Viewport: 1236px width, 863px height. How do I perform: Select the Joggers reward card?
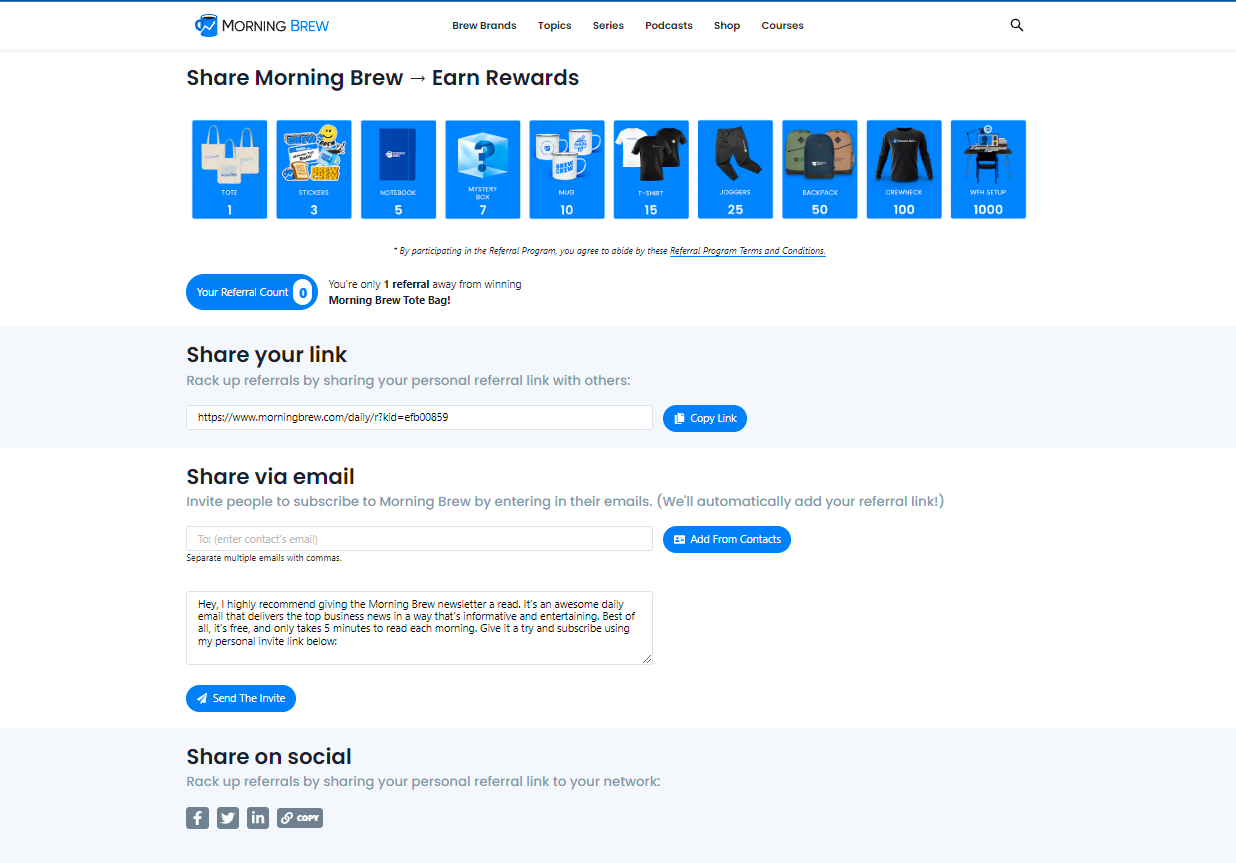[x=735, y=169]
